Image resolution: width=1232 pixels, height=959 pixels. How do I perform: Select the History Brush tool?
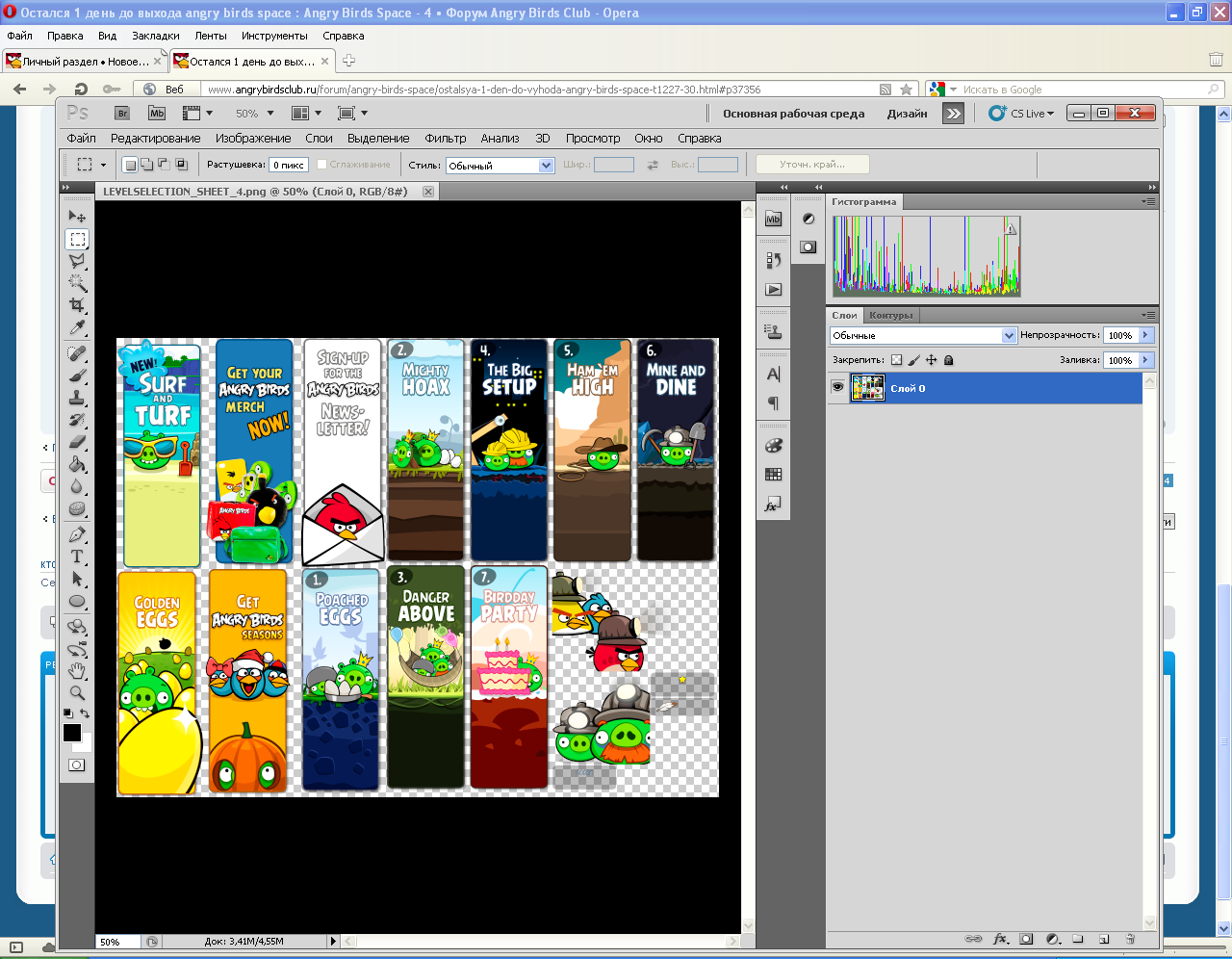77,420
